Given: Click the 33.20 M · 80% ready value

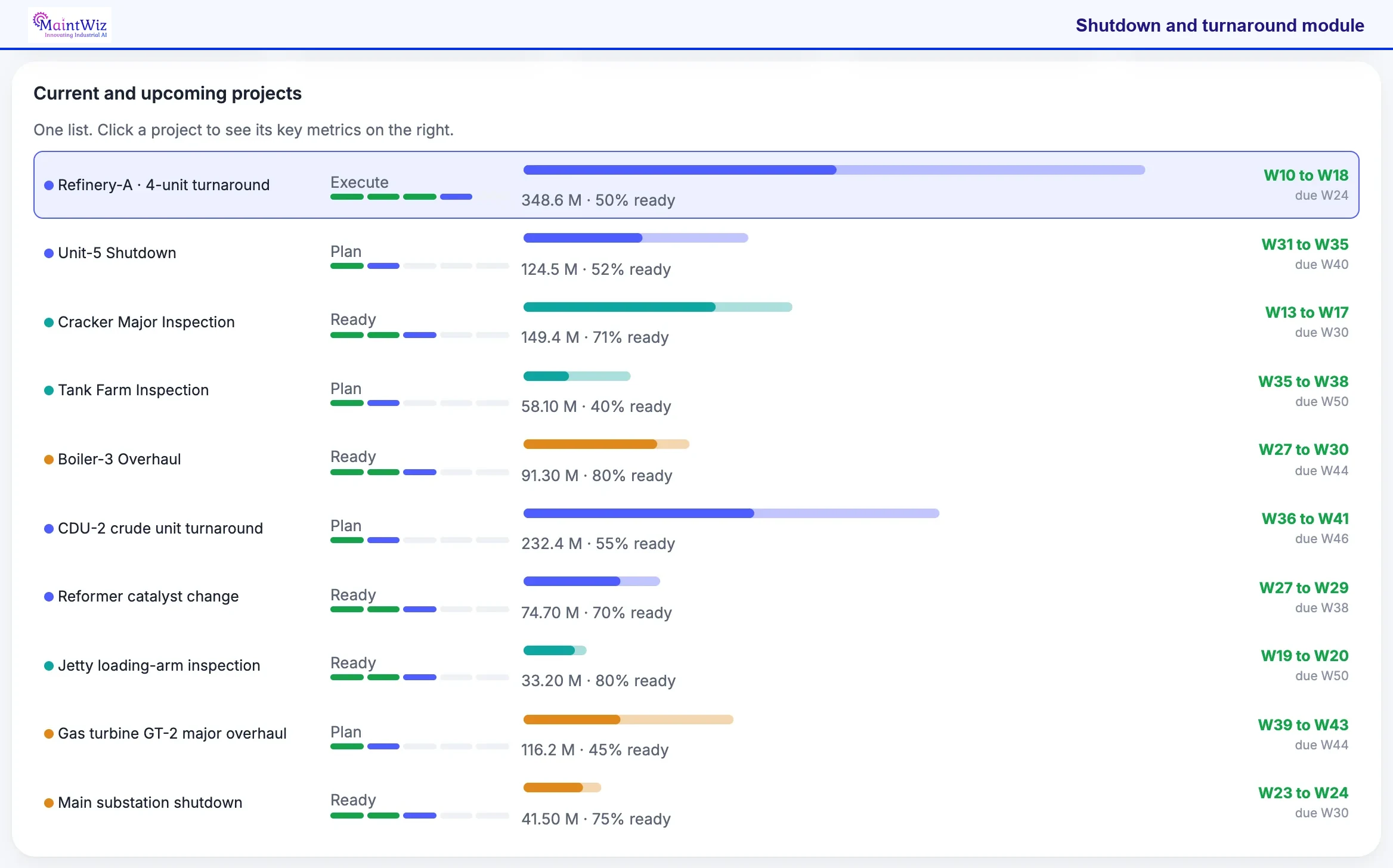Looking at the screenshot, I should [x=598, y=681].
